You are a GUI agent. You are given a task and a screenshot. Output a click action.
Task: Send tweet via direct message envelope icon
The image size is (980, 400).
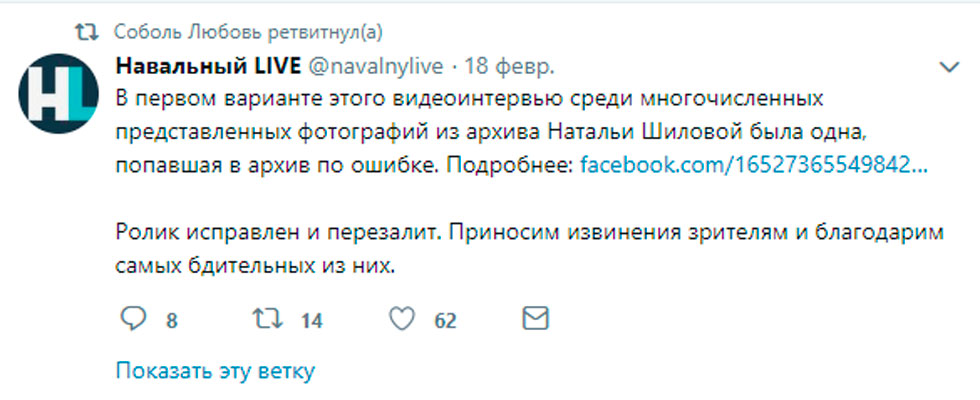pyautogui.click(x=536, y=319)
